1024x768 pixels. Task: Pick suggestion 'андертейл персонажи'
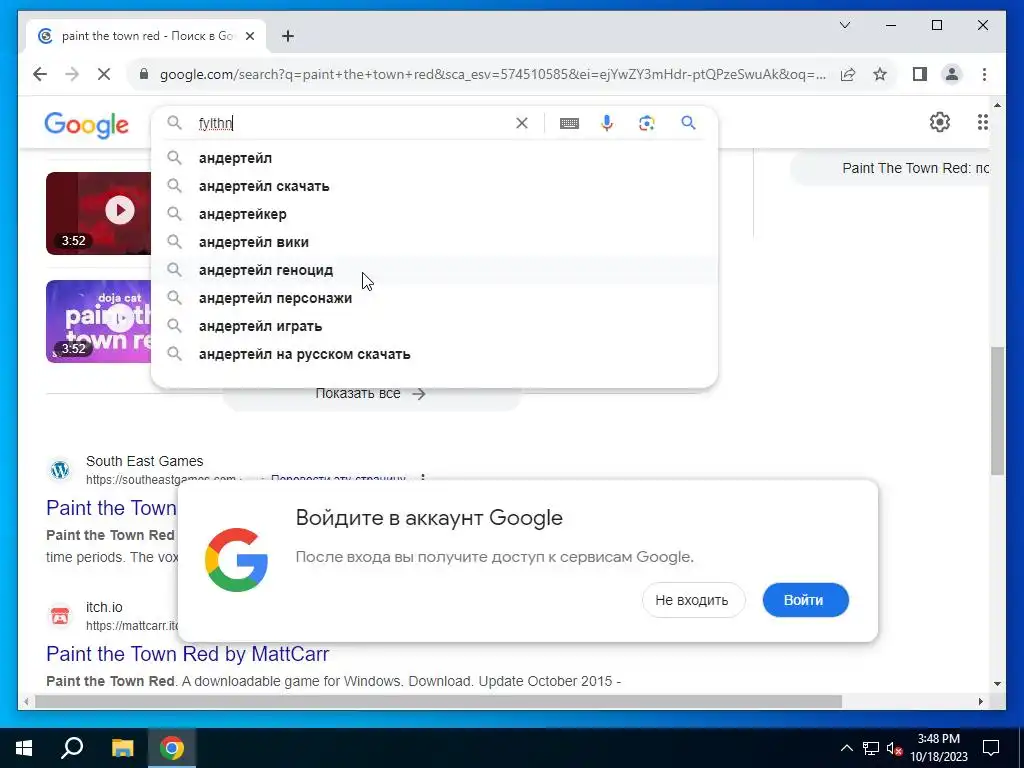coord(434,298)
